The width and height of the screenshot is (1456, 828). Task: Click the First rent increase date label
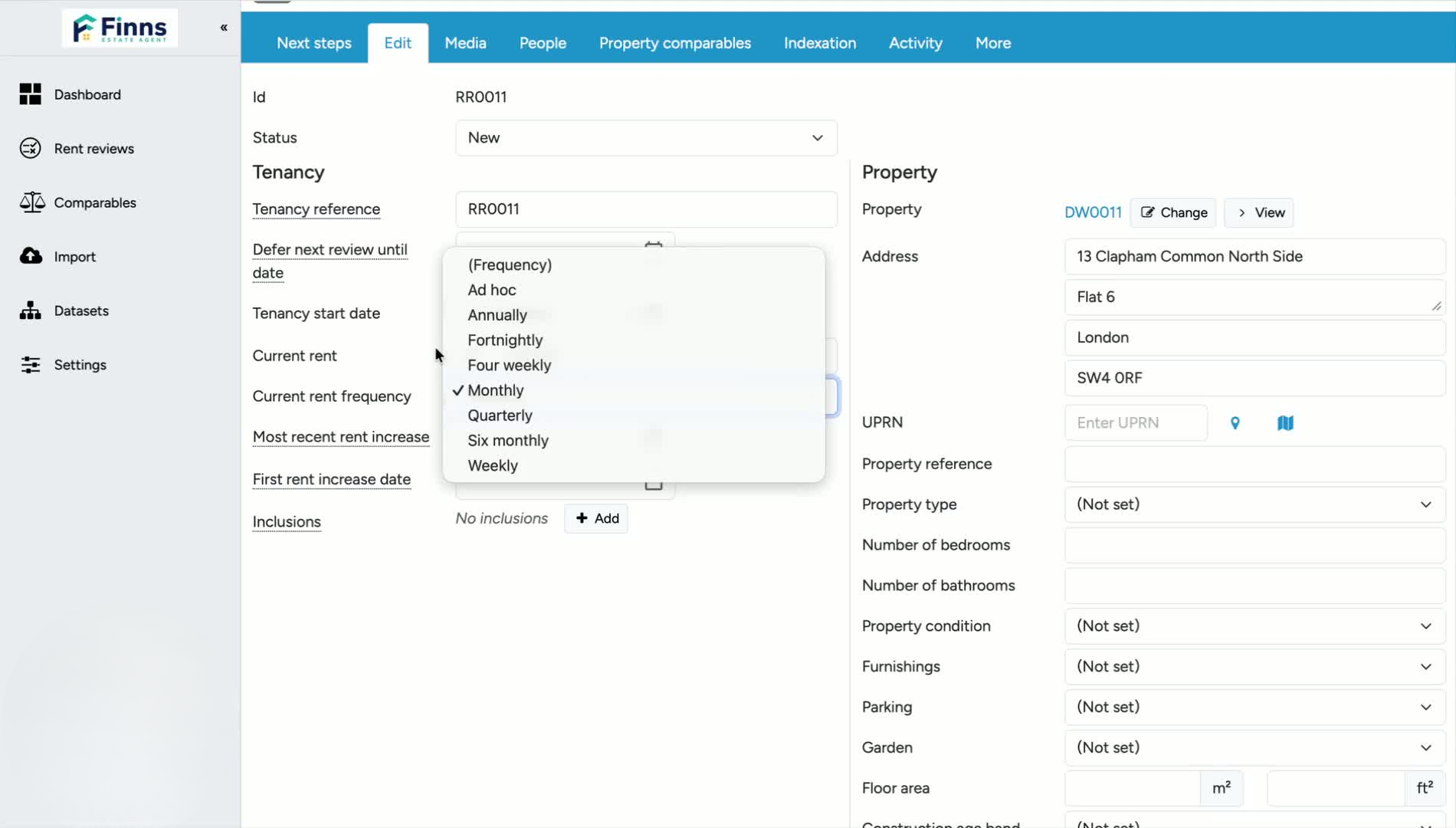pos(332,479)
